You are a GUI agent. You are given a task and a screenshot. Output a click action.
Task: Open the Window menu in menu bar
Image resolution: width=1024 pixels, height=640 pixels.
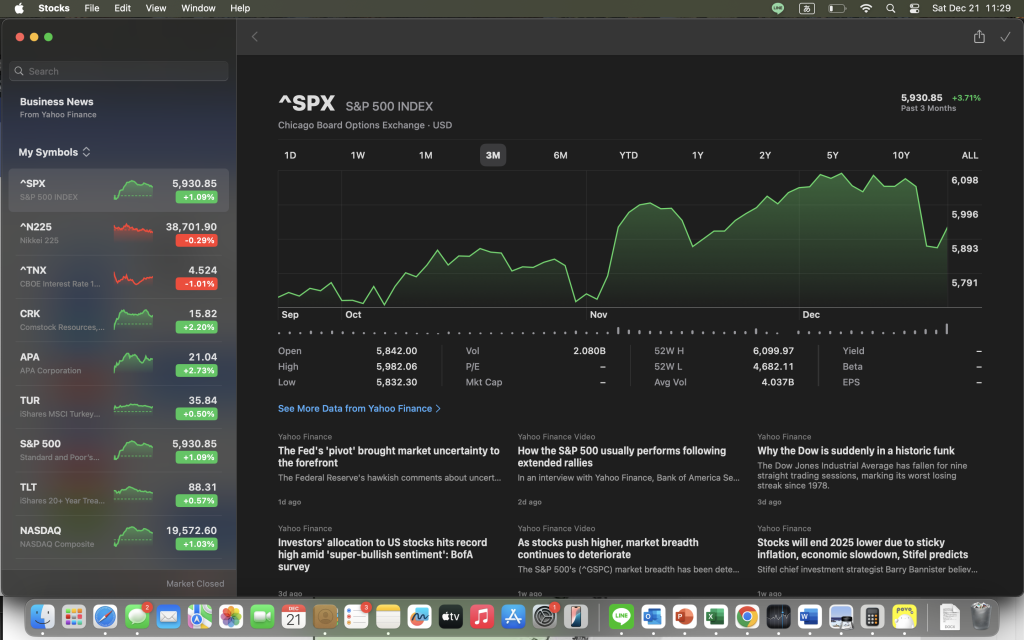tap(198, 8)
